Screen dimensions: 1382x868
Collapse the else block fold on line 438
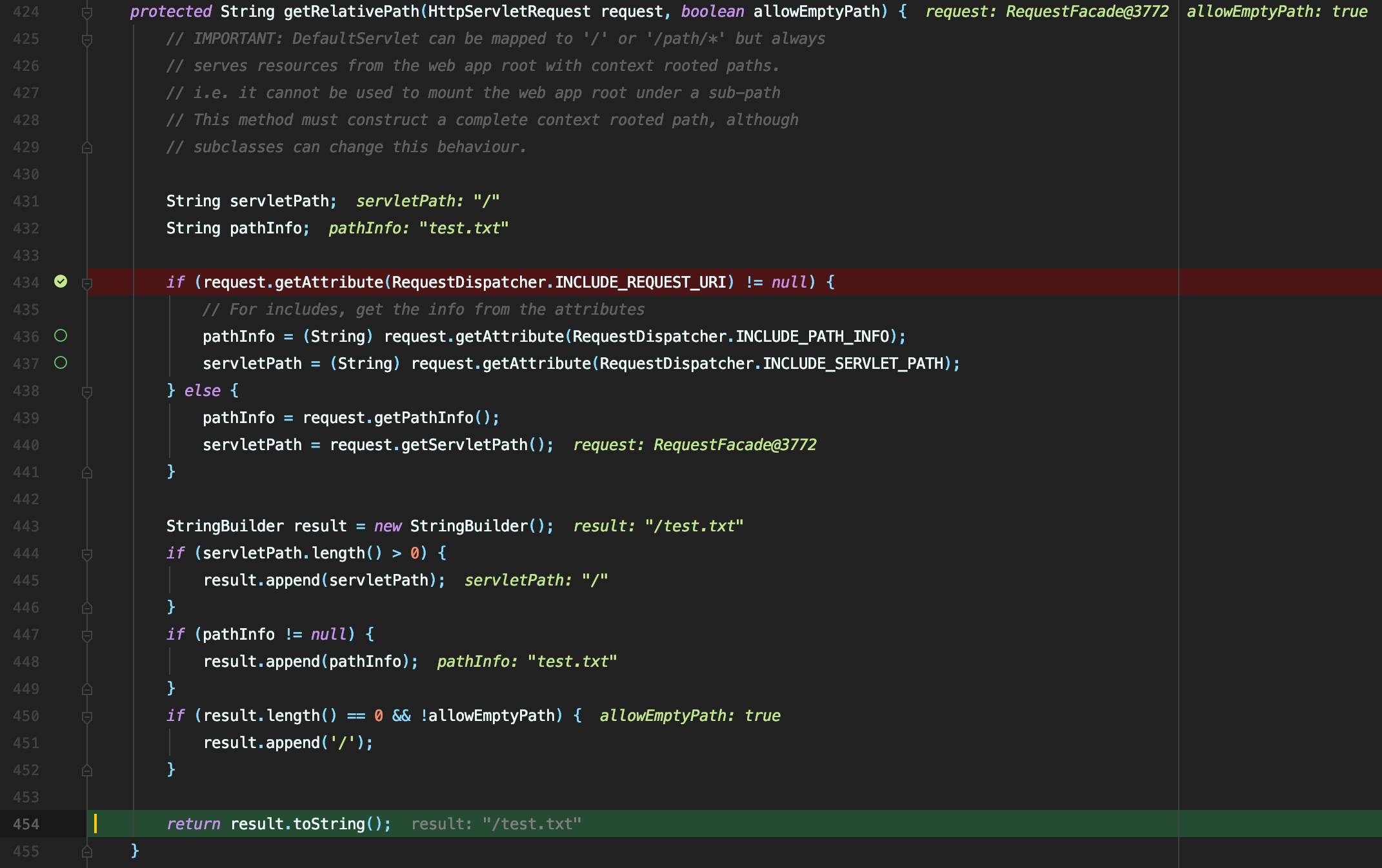(87, 391)
